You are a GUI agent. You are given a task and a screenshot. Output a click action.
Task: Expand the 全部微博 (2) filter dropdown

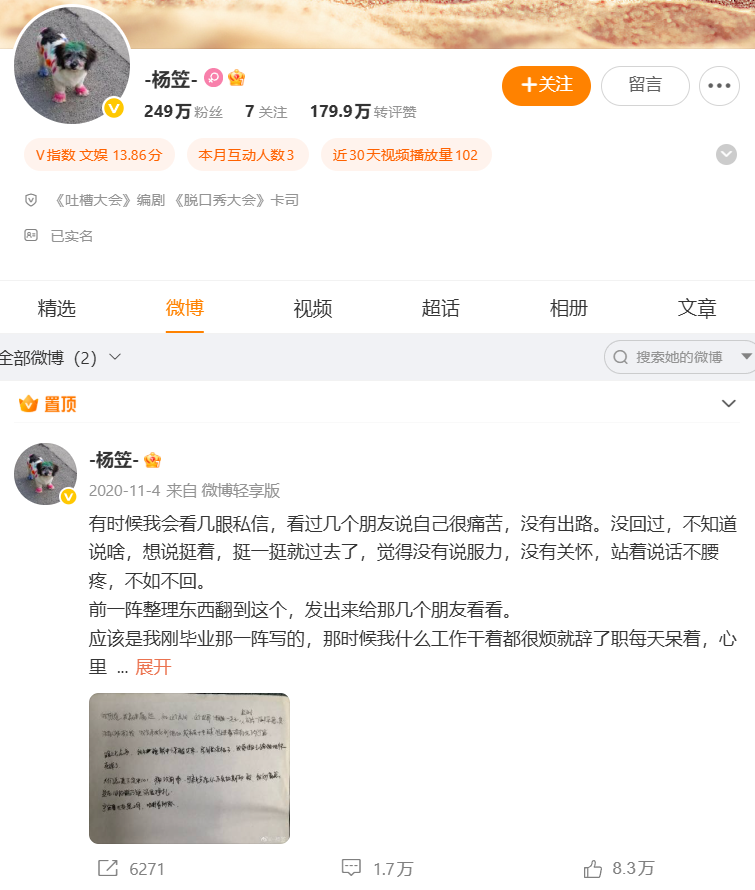(60, 358)
